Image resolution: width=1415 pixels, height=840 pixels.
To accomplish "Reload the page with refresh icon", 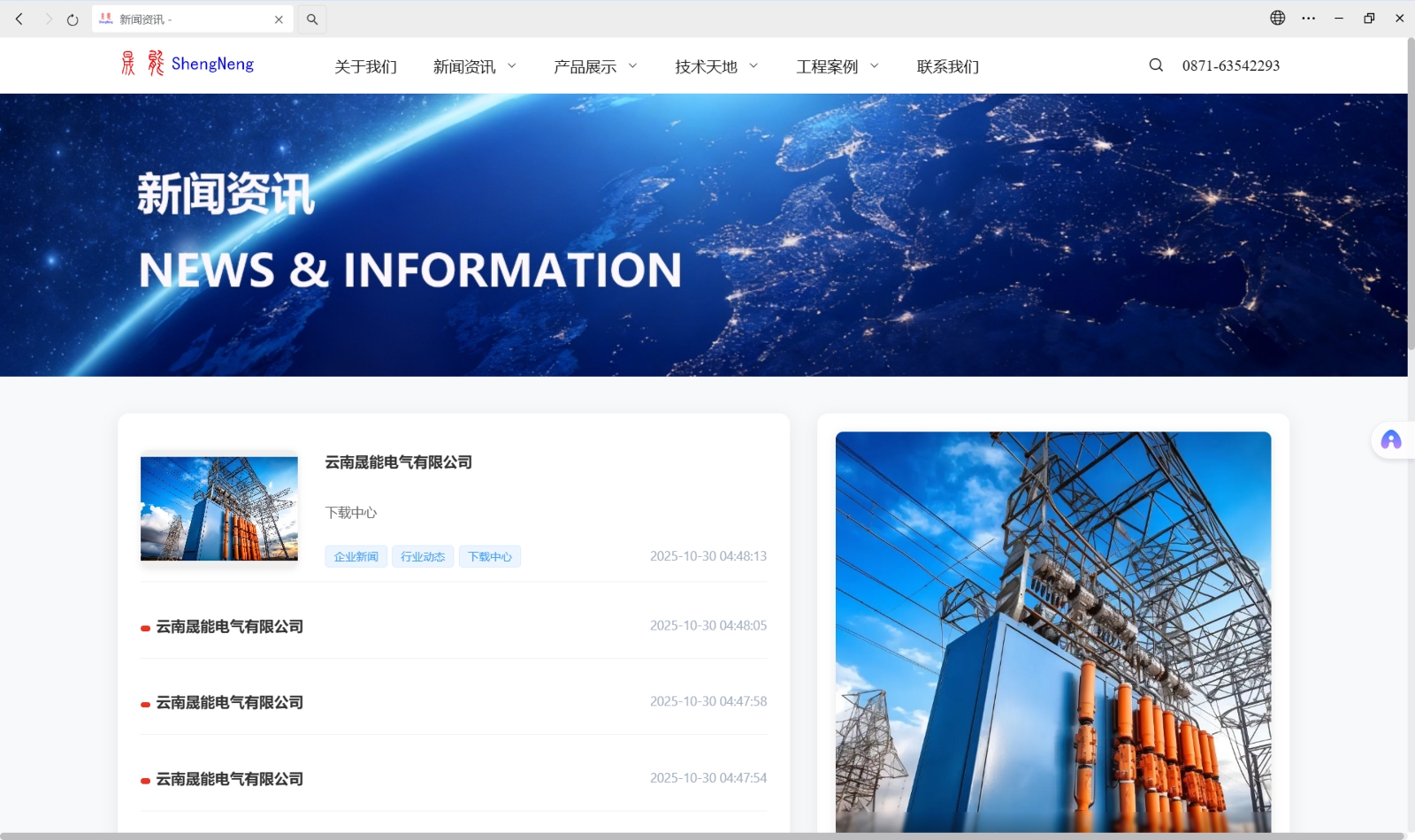I will tap(73, 19).
